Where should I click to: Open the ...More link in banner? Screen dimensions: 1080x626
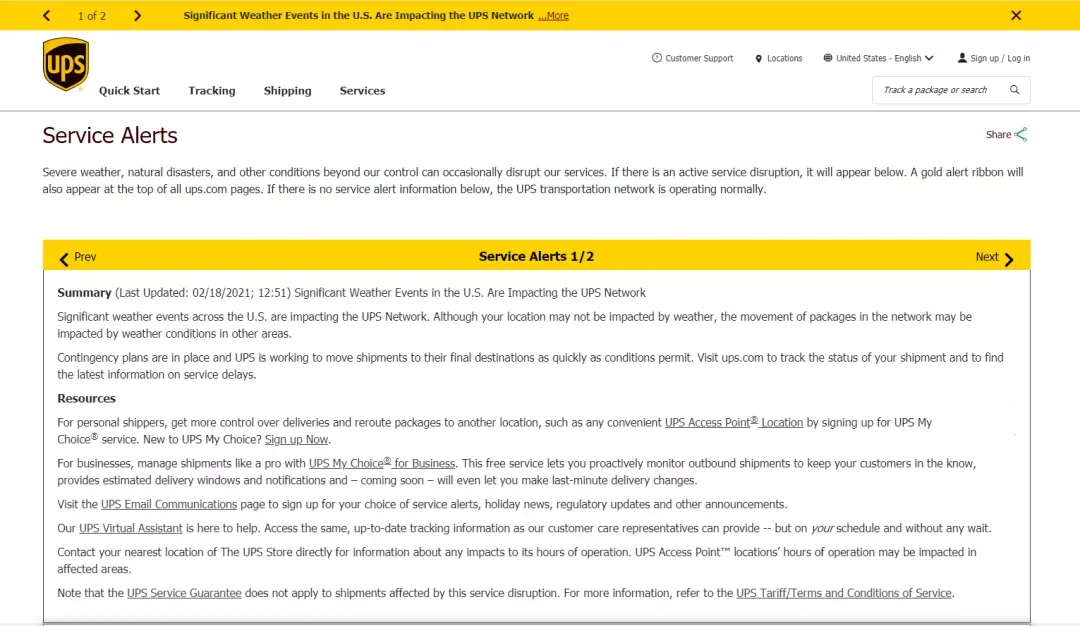pyautogui.click(x=553, y=15)
